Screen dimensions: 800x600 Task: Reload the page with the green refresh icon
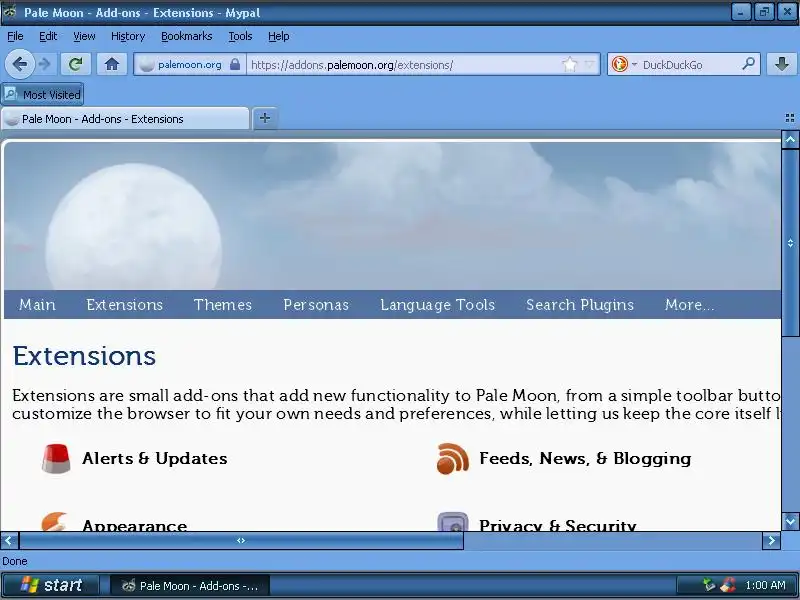click(x=76, y=64)
